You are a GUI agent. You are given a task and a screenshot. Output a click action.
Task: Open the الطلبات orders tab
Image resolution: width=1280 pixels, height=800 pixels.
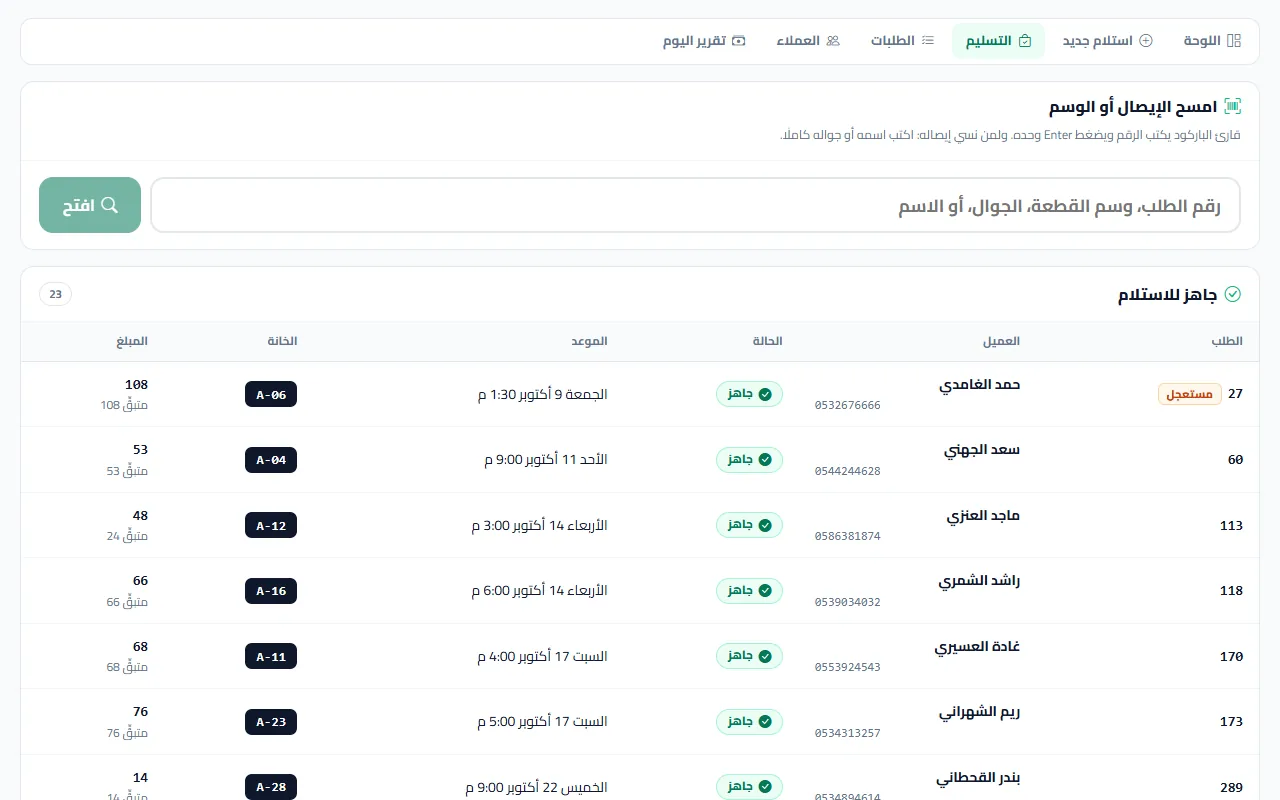[x=902, y=41]
